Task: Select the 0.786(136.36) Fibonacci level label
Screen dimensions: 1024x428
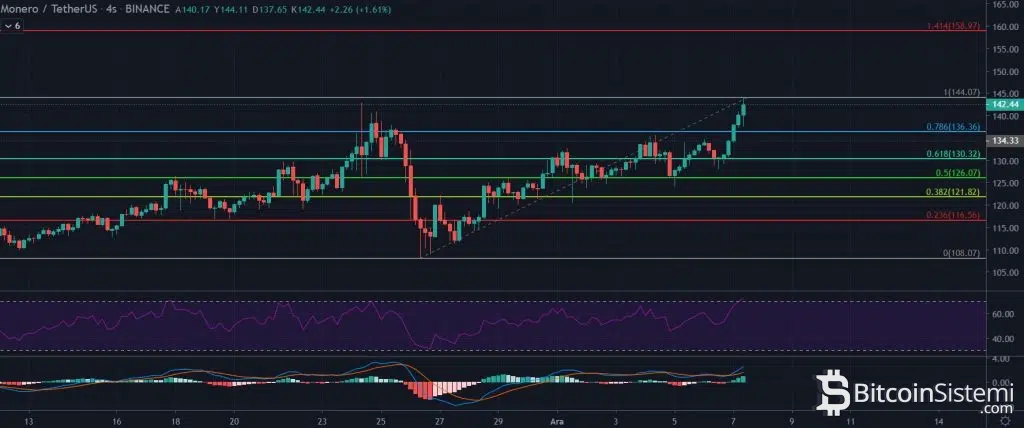Action: (953, 127)
